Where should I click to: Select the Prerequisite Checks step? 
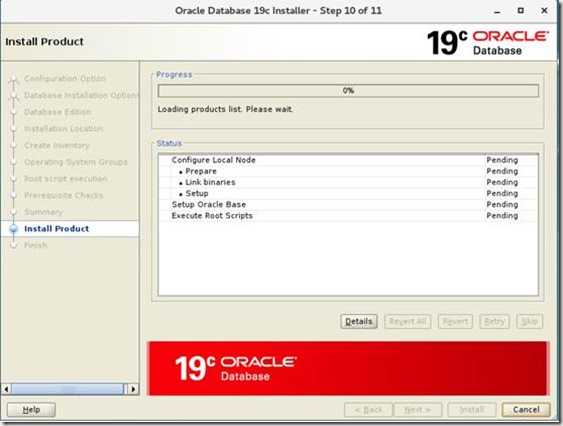click(x=64, y=195)
